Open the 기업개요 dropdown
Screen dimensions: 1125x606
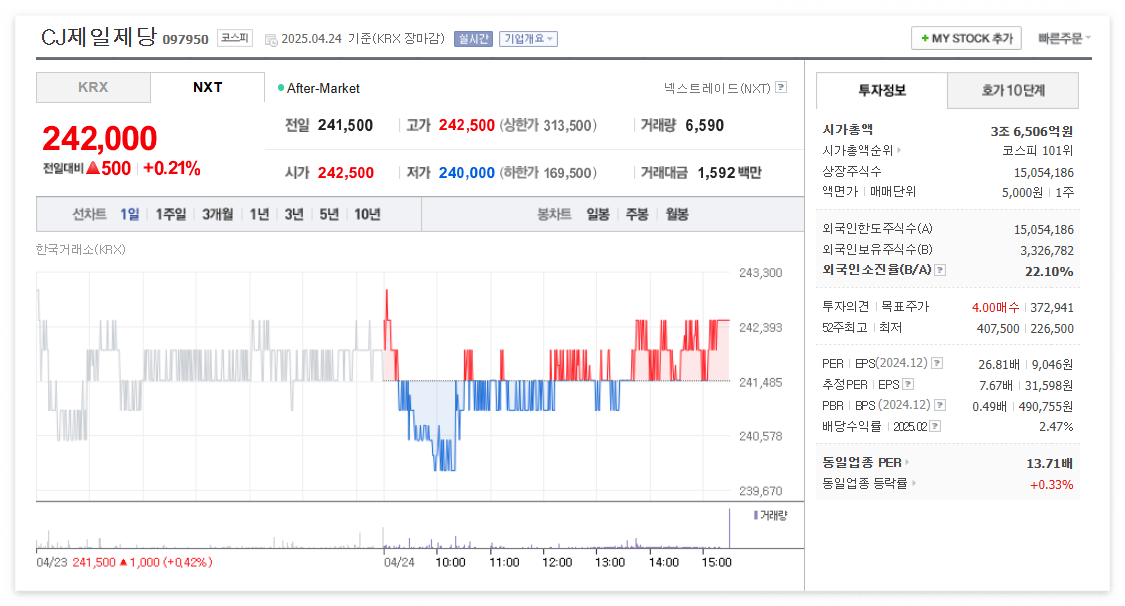pos(528,38)
